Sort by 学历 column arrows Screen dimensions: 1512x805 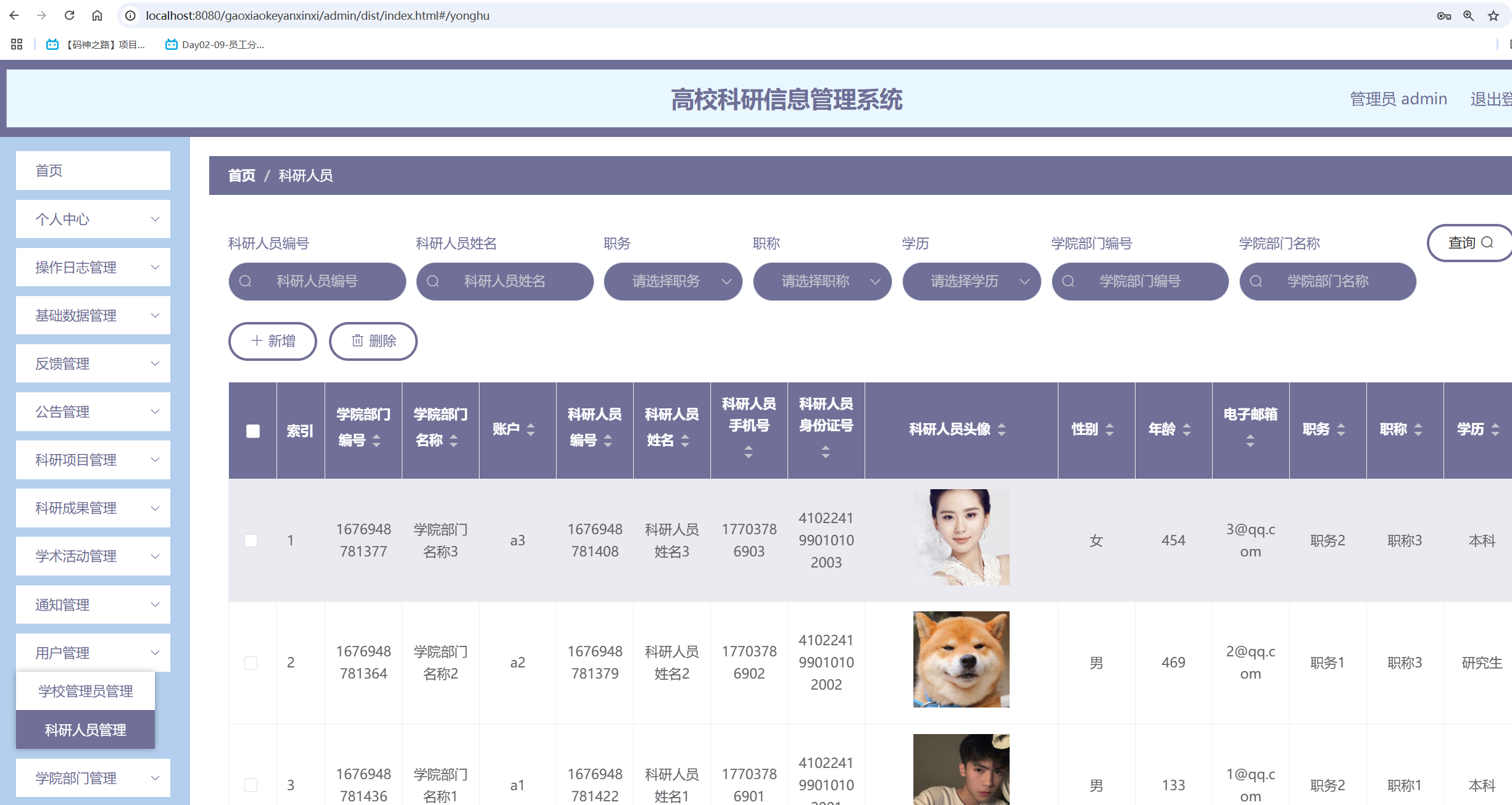[x=1495, y=429]
